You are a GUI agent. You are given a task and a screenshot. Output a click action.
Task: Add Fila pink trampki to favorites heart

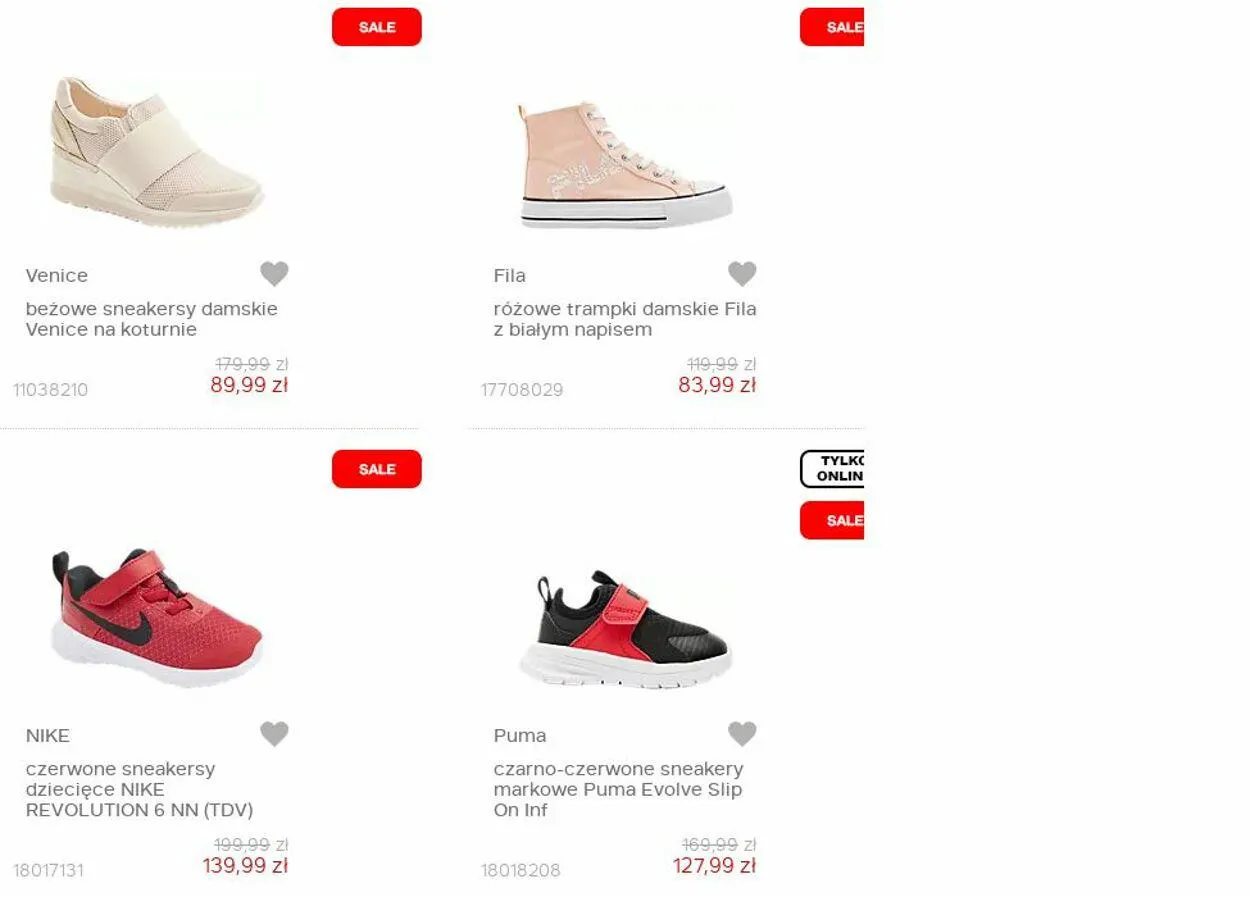[x=742, y=273]
